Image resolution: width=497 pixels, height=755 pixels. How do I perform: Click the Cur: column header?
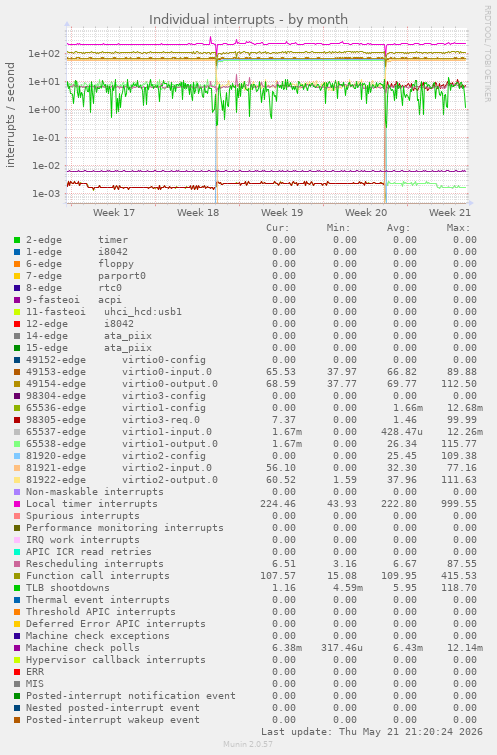tap(278, 228)
